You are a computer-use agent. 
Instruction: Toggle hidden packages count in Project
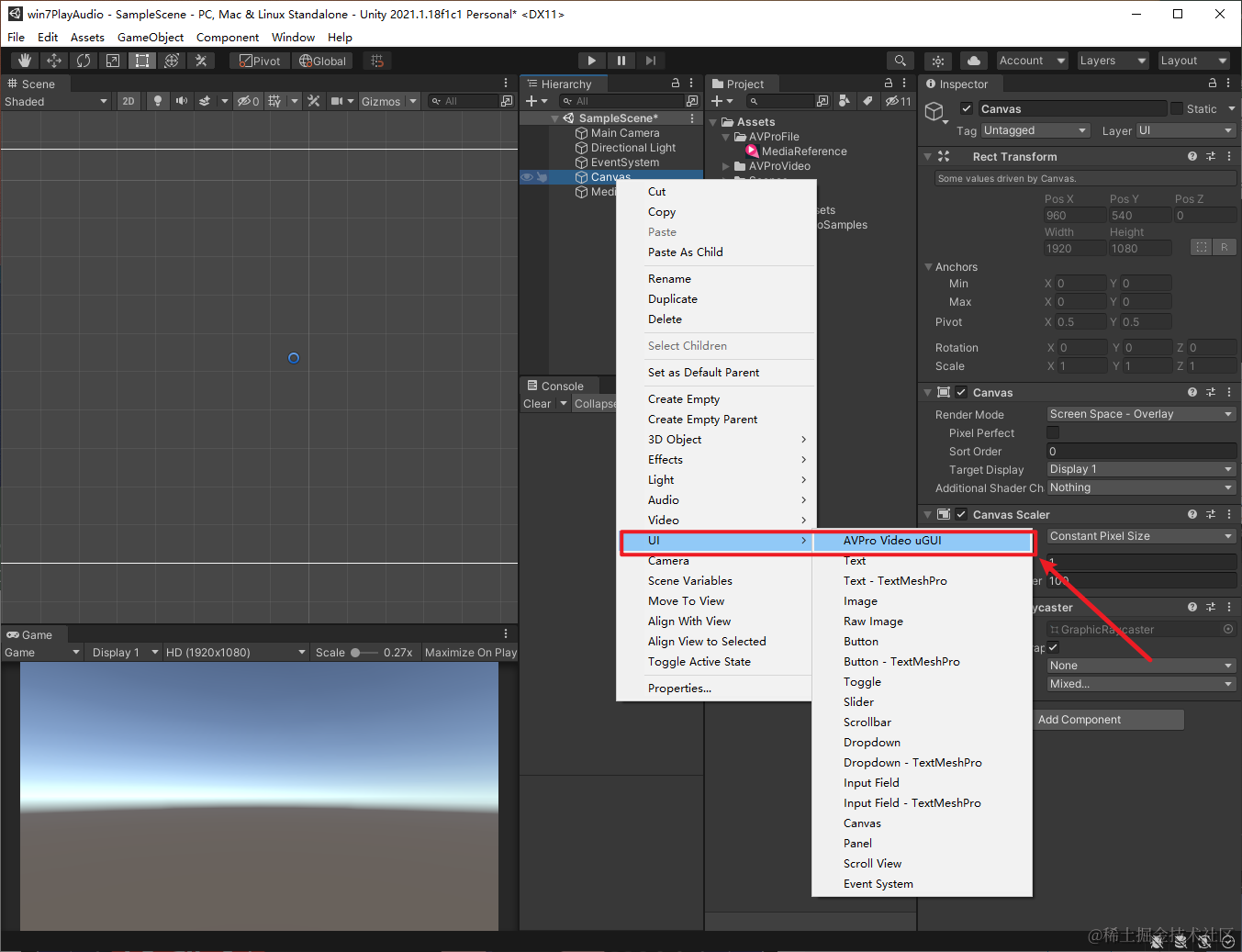tap(899, 101)
